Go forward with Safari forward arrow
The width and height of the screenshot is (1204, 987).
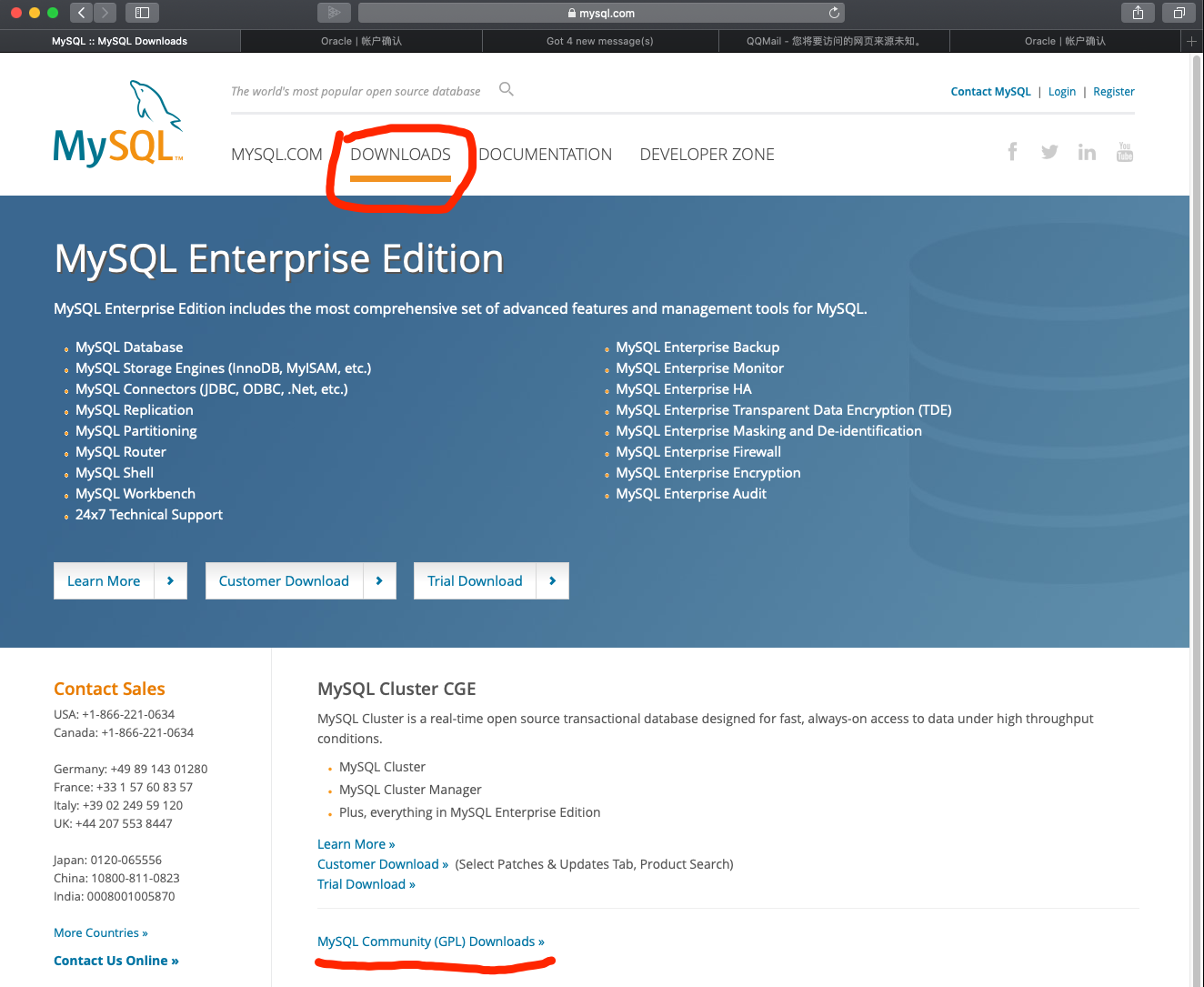(105, 13)
